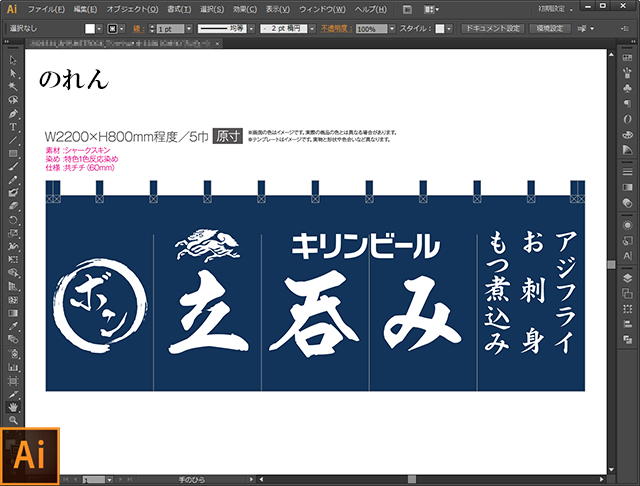
Task: Open the Swatches panel icon
Action: pyautogui.click(x=627, y=58)
